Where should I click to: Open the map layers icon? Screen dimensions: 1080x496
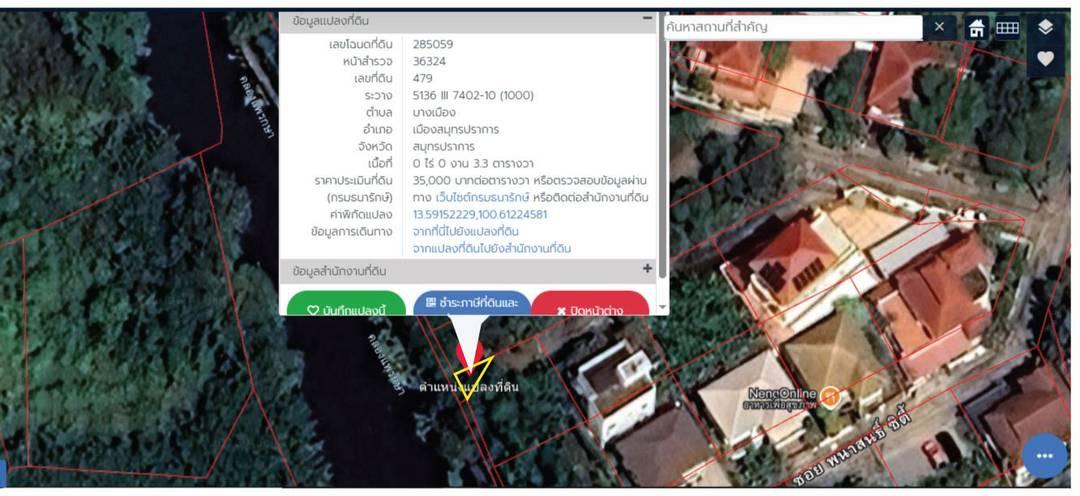[1045, 28]
